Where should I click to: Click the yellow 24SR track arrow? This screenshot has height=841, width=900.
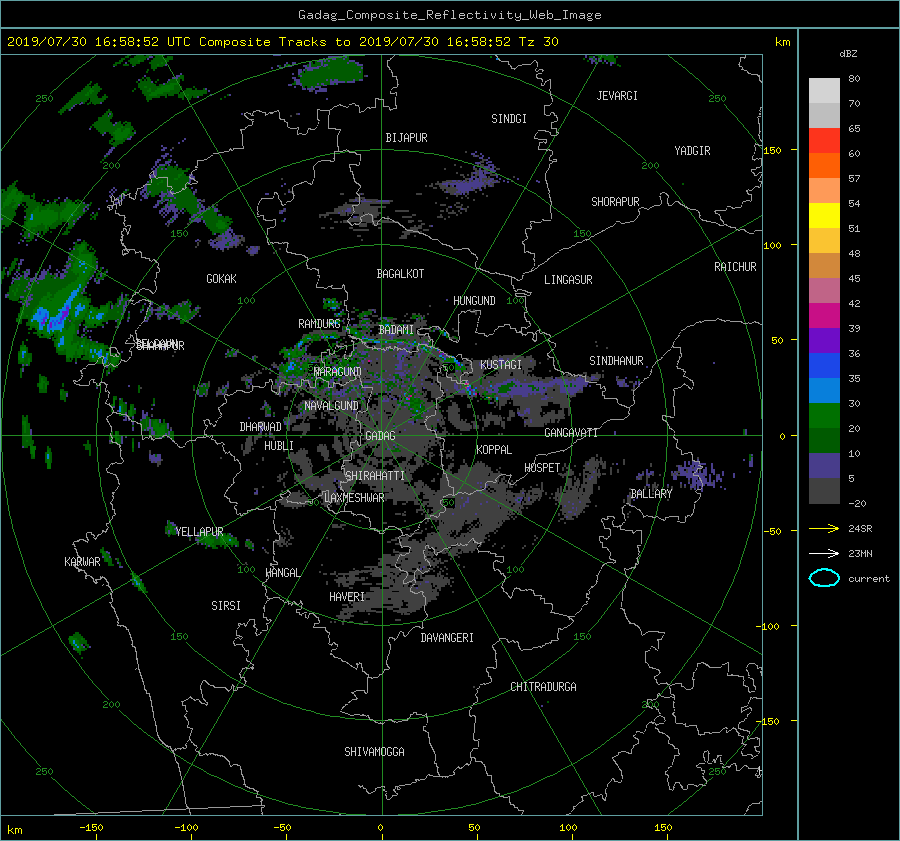coord(824,528)
